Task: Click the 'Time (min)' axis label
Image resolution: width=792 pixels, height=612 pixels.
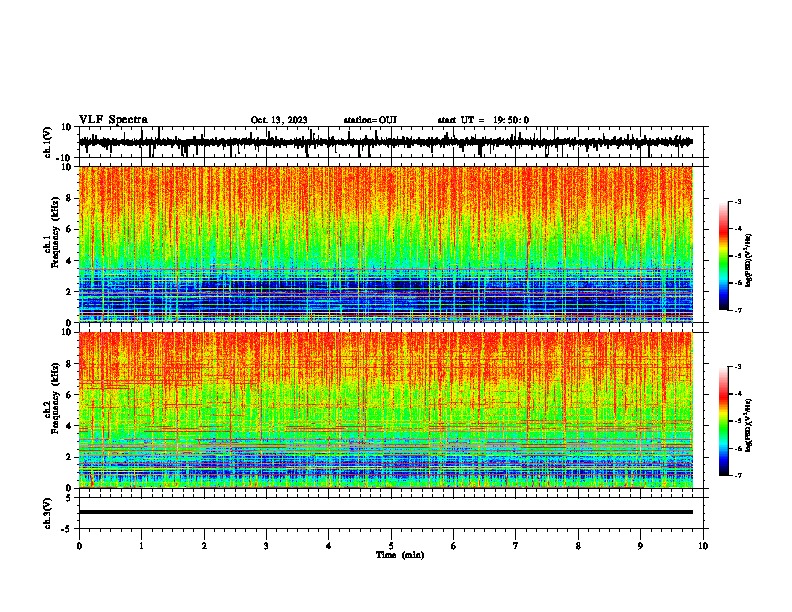Action: click(400, 555)
